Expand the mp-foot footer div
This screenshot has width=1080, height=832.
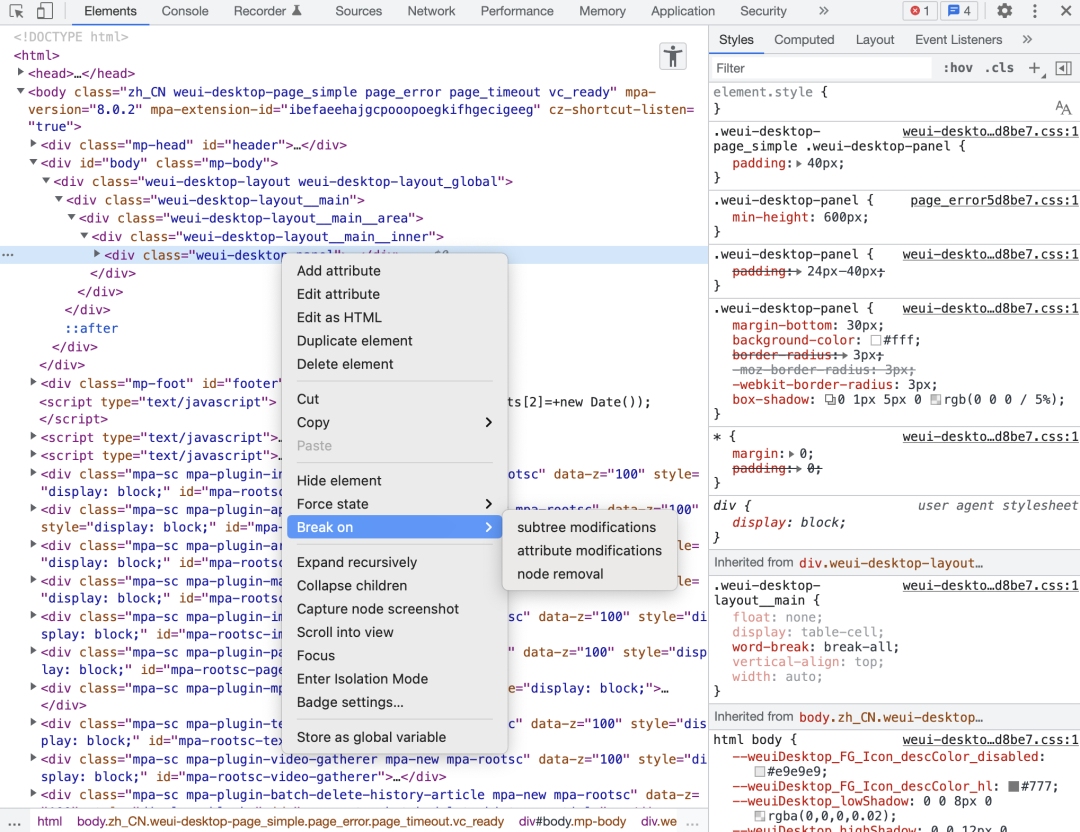point(33,382)
